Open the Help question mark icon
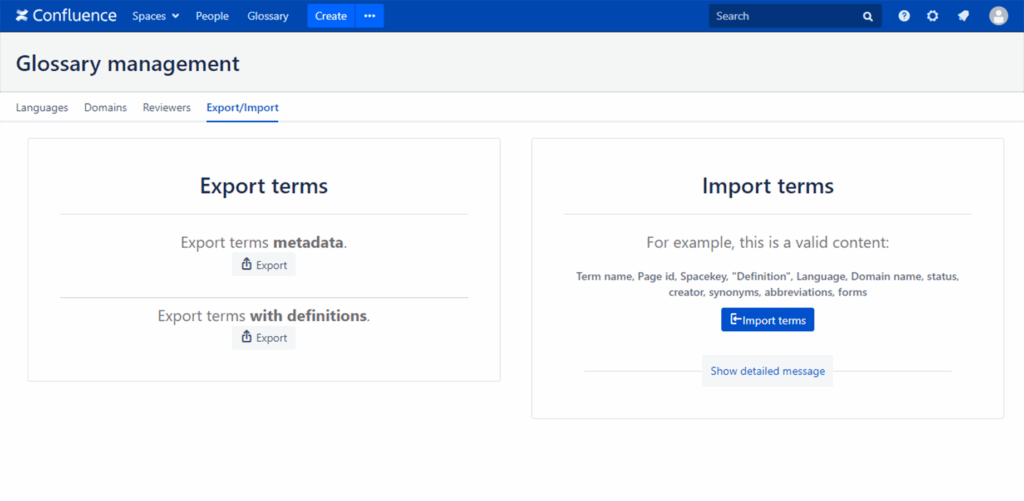The height and width of the screenshot is (501, 1024). (x=904, y=16)
